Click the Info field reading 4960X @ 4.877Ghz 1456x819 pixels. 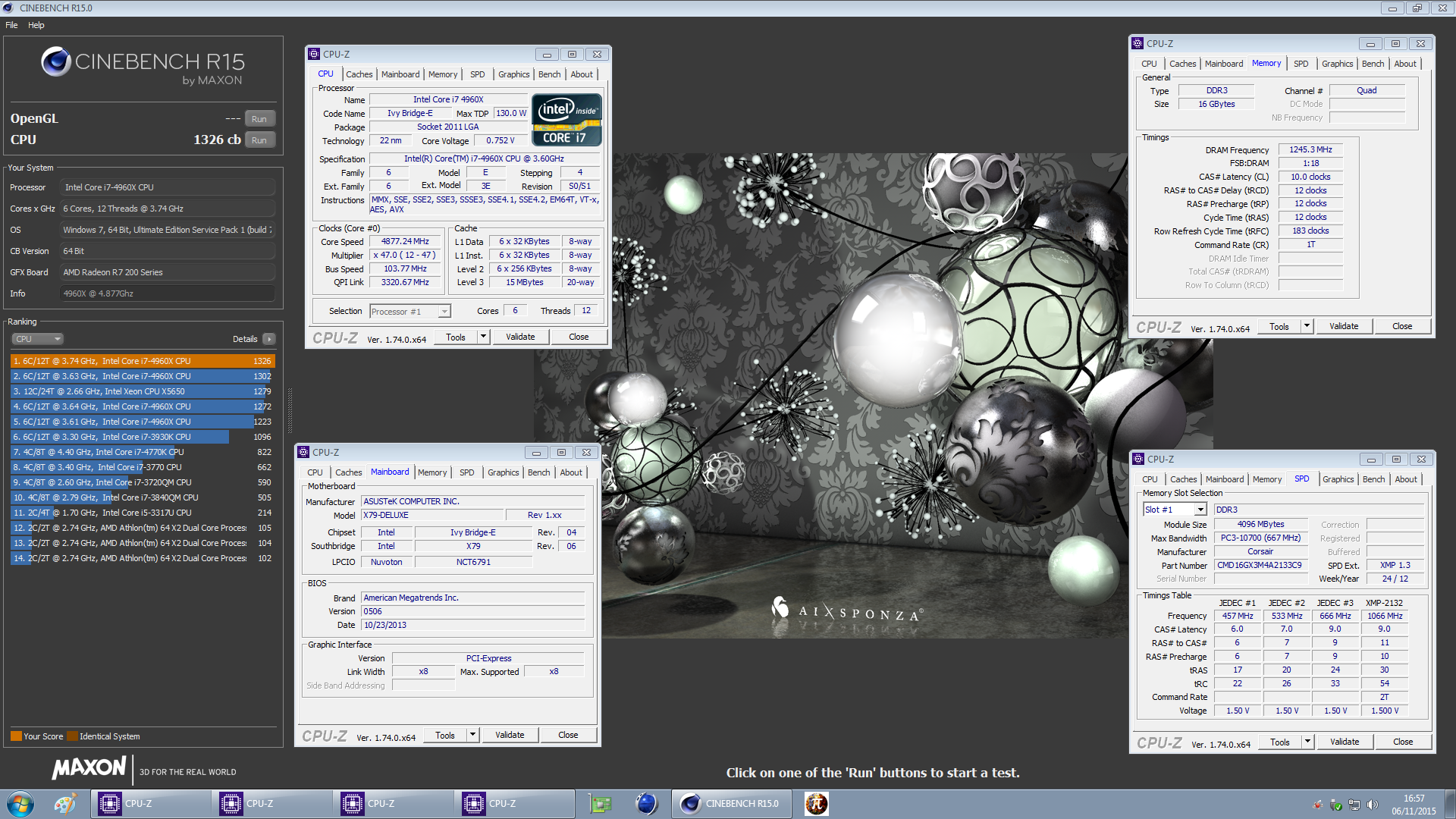point(167,293)
